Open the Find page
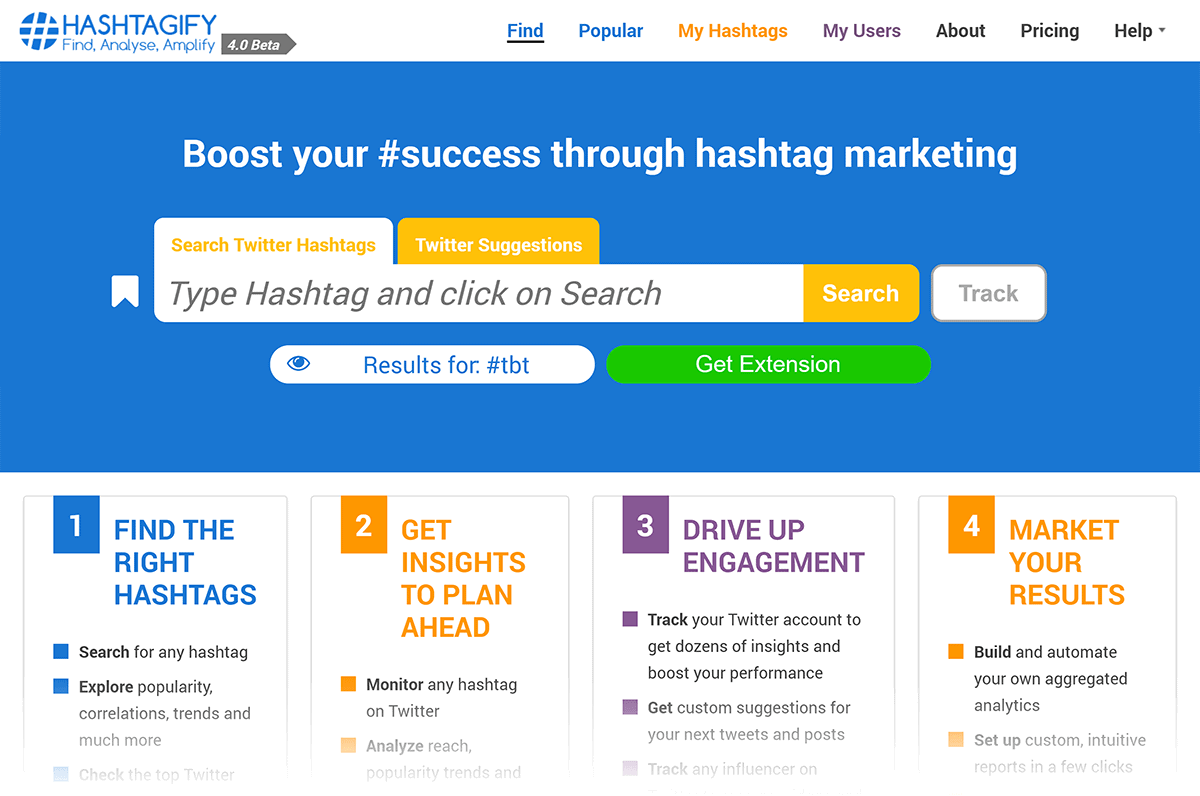The image size is (1200, 796). click(x=525, y=31)
